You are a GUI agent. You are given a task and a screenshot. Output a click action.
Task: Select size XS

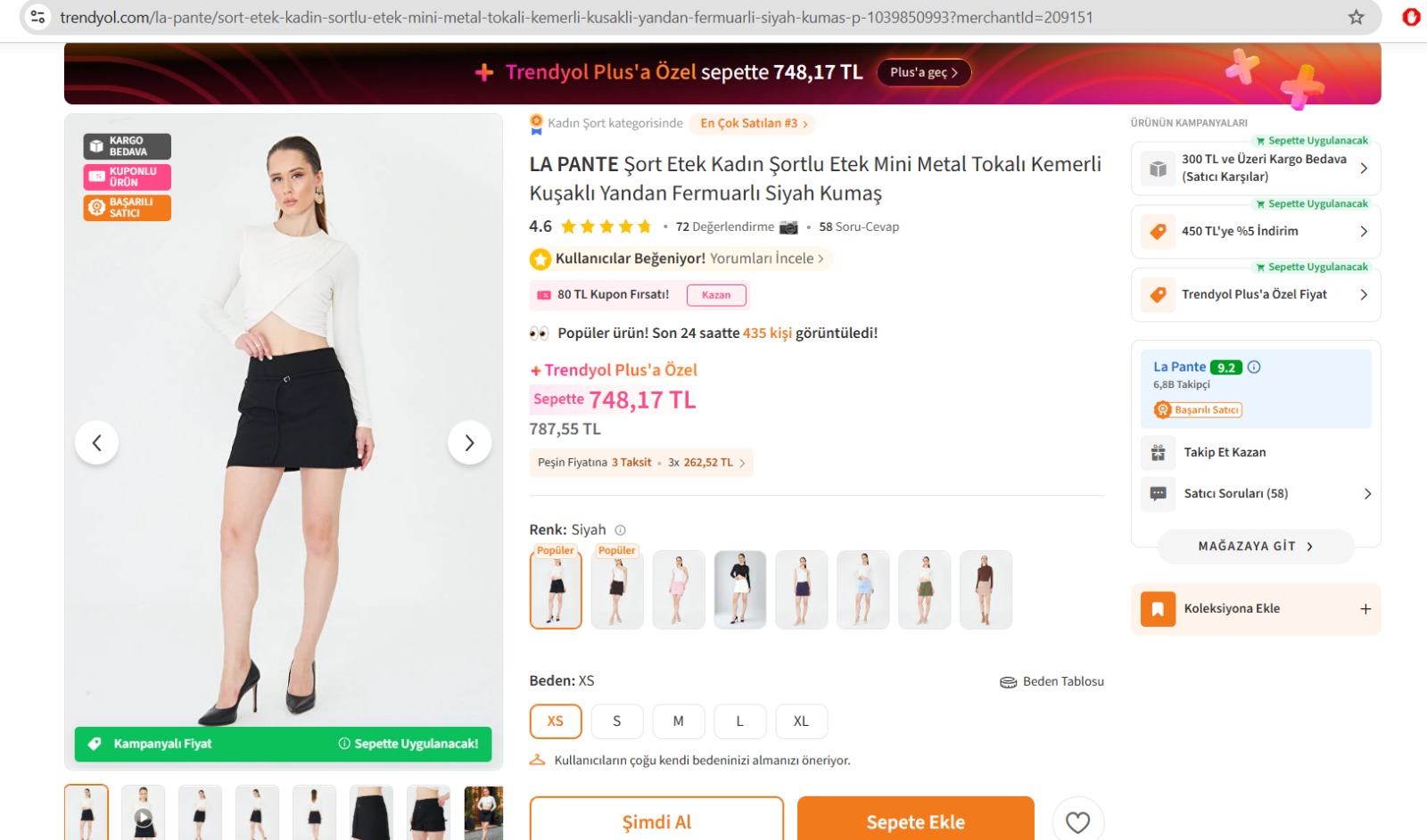click(556, 721)
